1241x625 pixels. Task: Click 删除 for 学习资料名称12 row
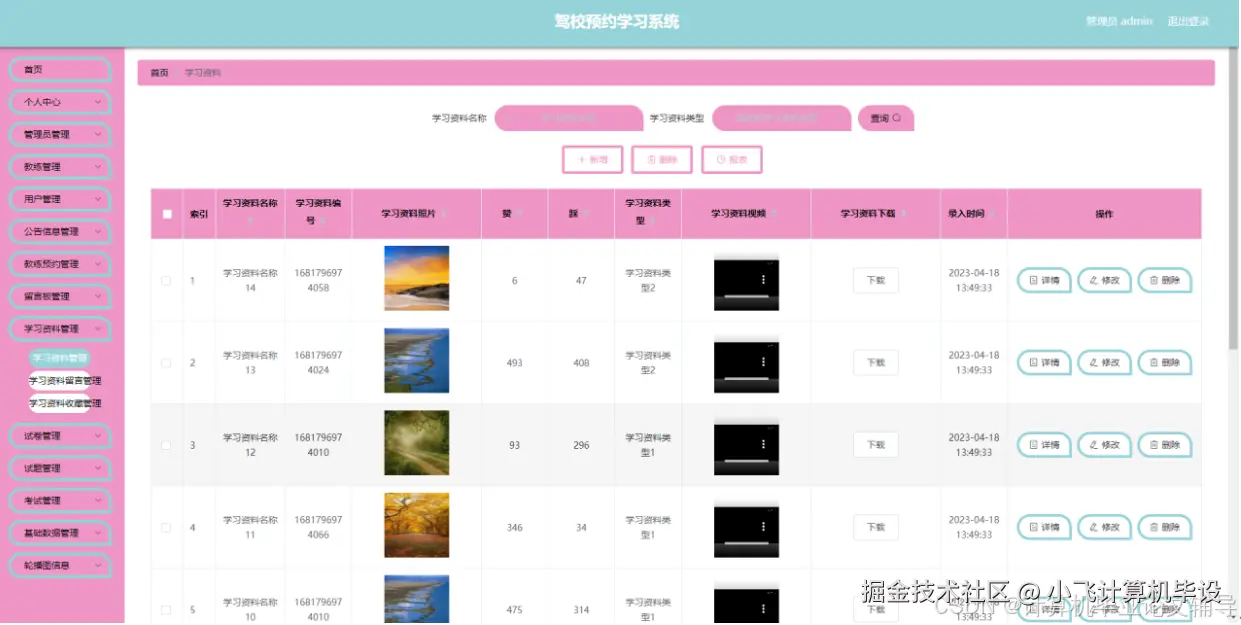[1165, 445]
